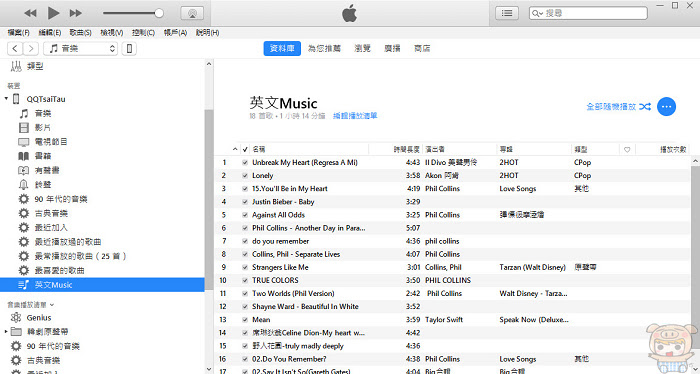Sort by the 時間長度 column header
The image size is (700, 374).
tap(407, 150)
